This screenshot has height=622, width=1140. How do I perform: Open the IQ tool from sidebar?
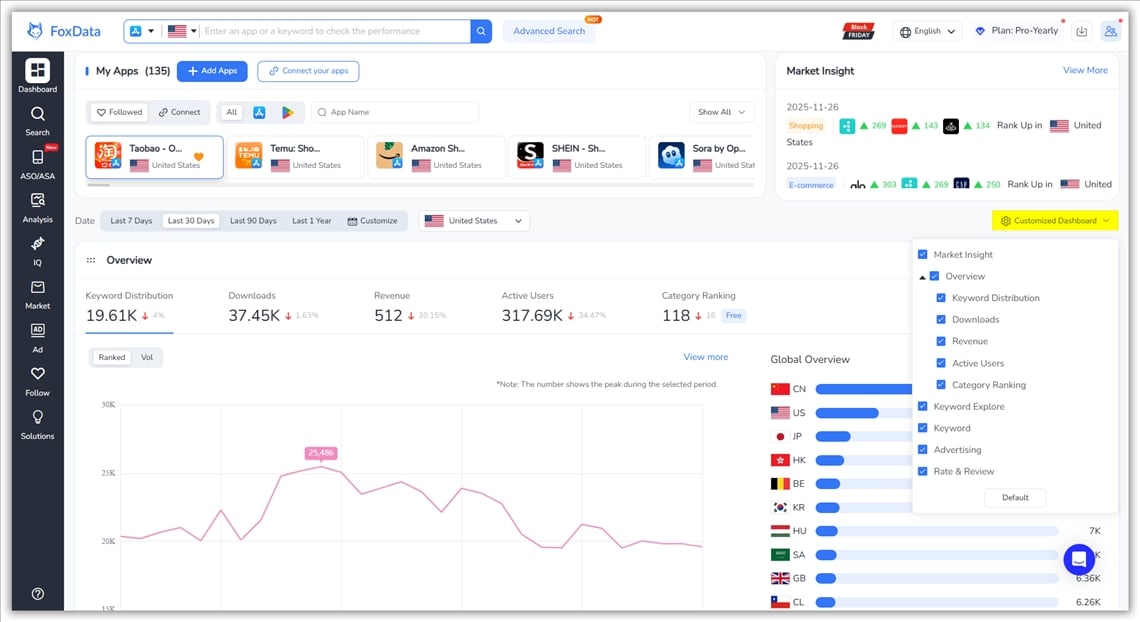coord(37,253)
